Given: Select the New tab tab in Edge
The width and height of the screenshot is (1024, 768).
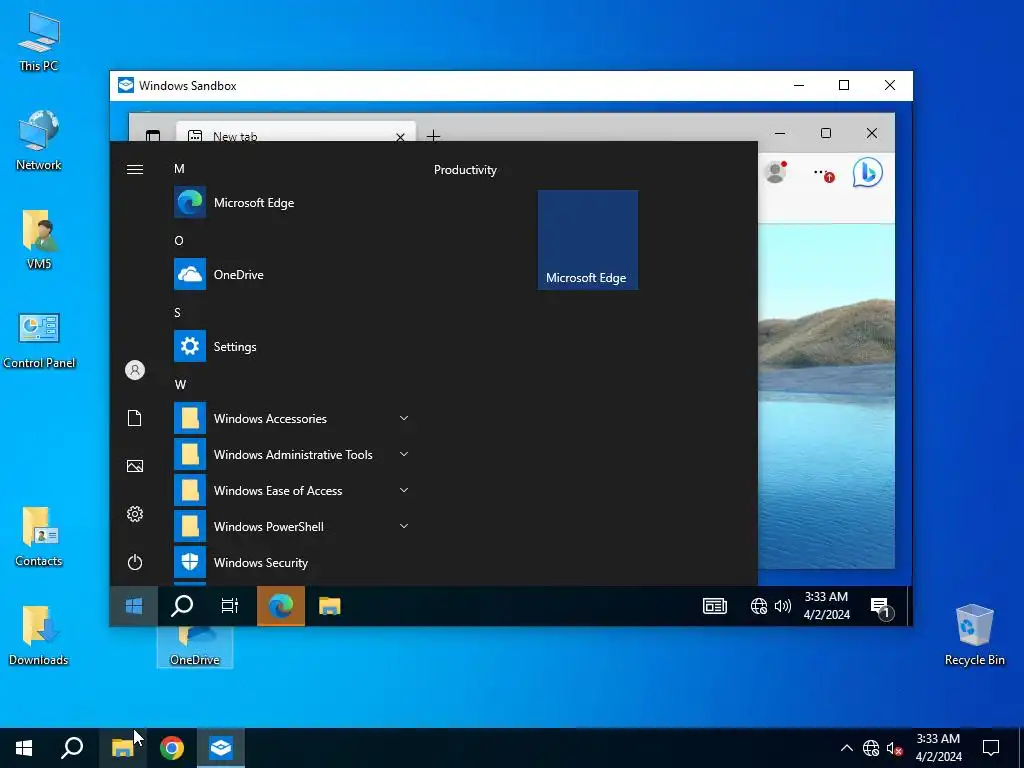Looking at the screenshot, I should (x=295, y=133).
